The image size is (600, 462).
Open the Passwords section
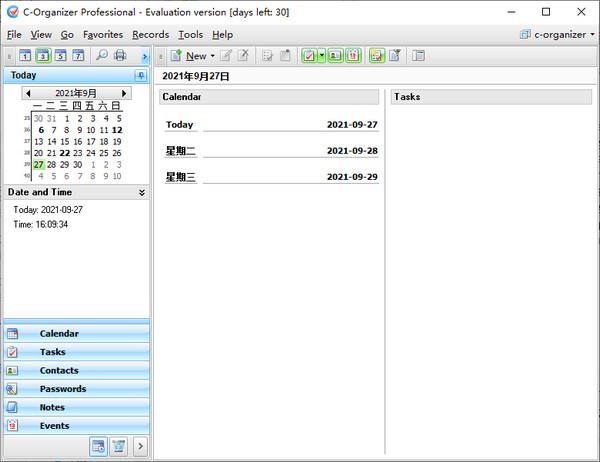(x=77, y=389)
